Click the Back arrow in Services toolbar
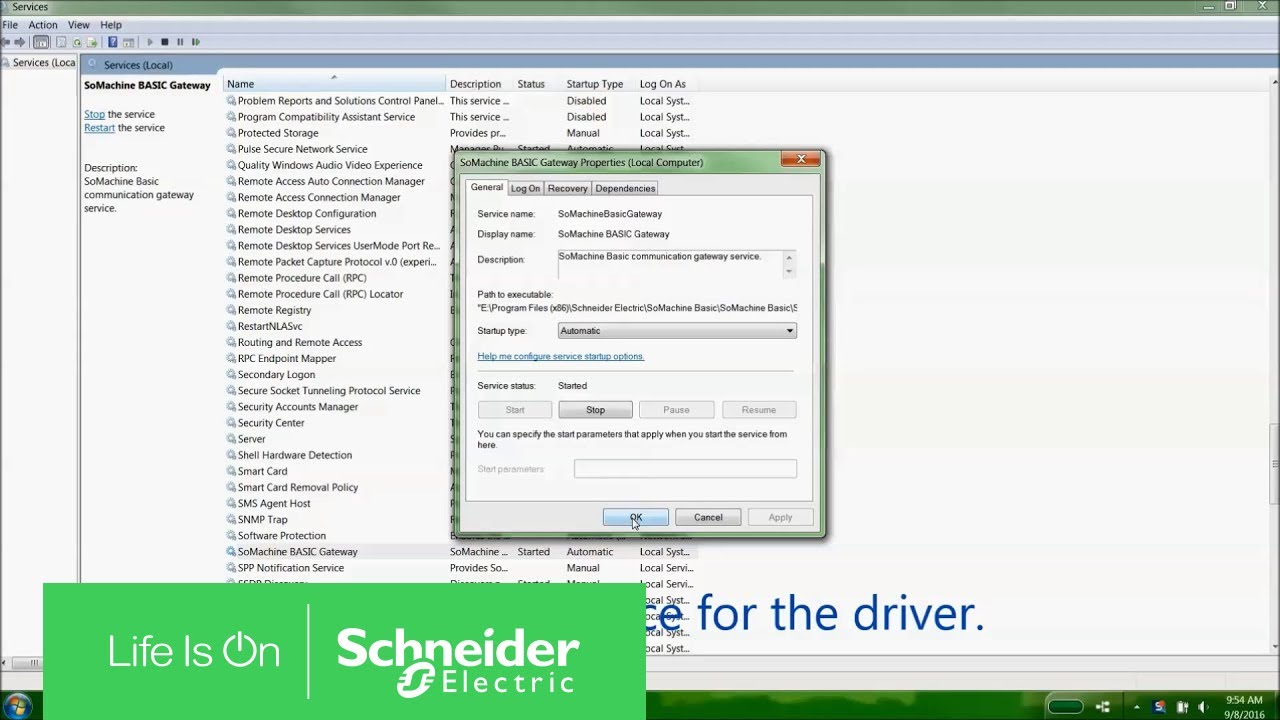This screenshot has width=1280, height=720. point(6,42)
